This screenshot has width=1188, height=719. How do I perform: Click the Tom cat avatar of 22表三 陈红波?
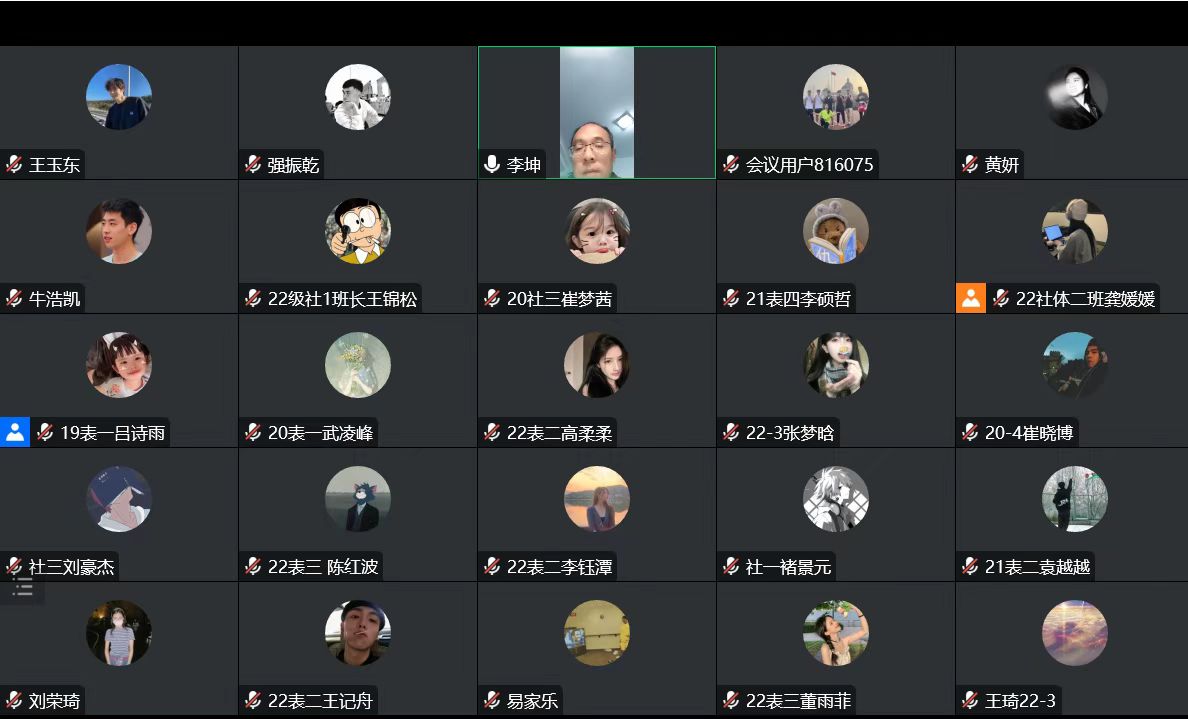pyautogui.click(x=358, y=499)
